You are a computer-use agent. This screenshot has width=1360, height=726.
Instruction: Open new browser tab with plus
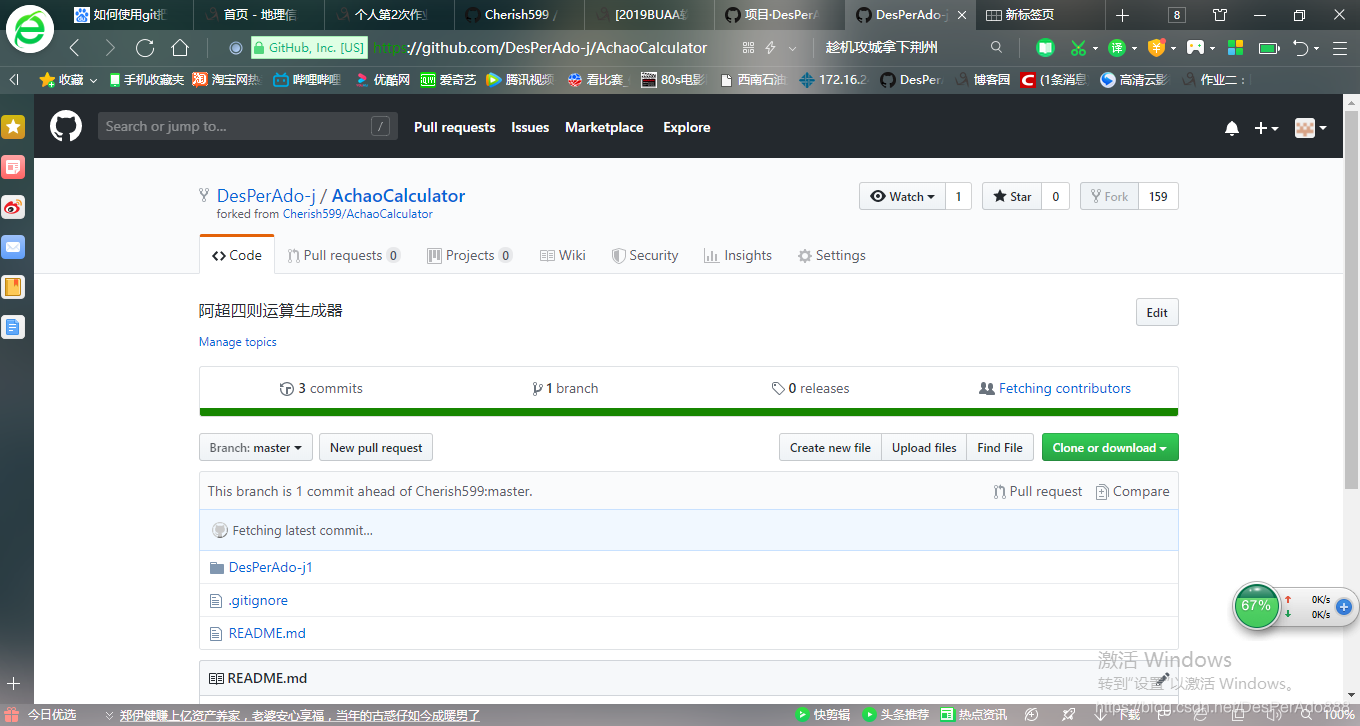coord(1122,15)
